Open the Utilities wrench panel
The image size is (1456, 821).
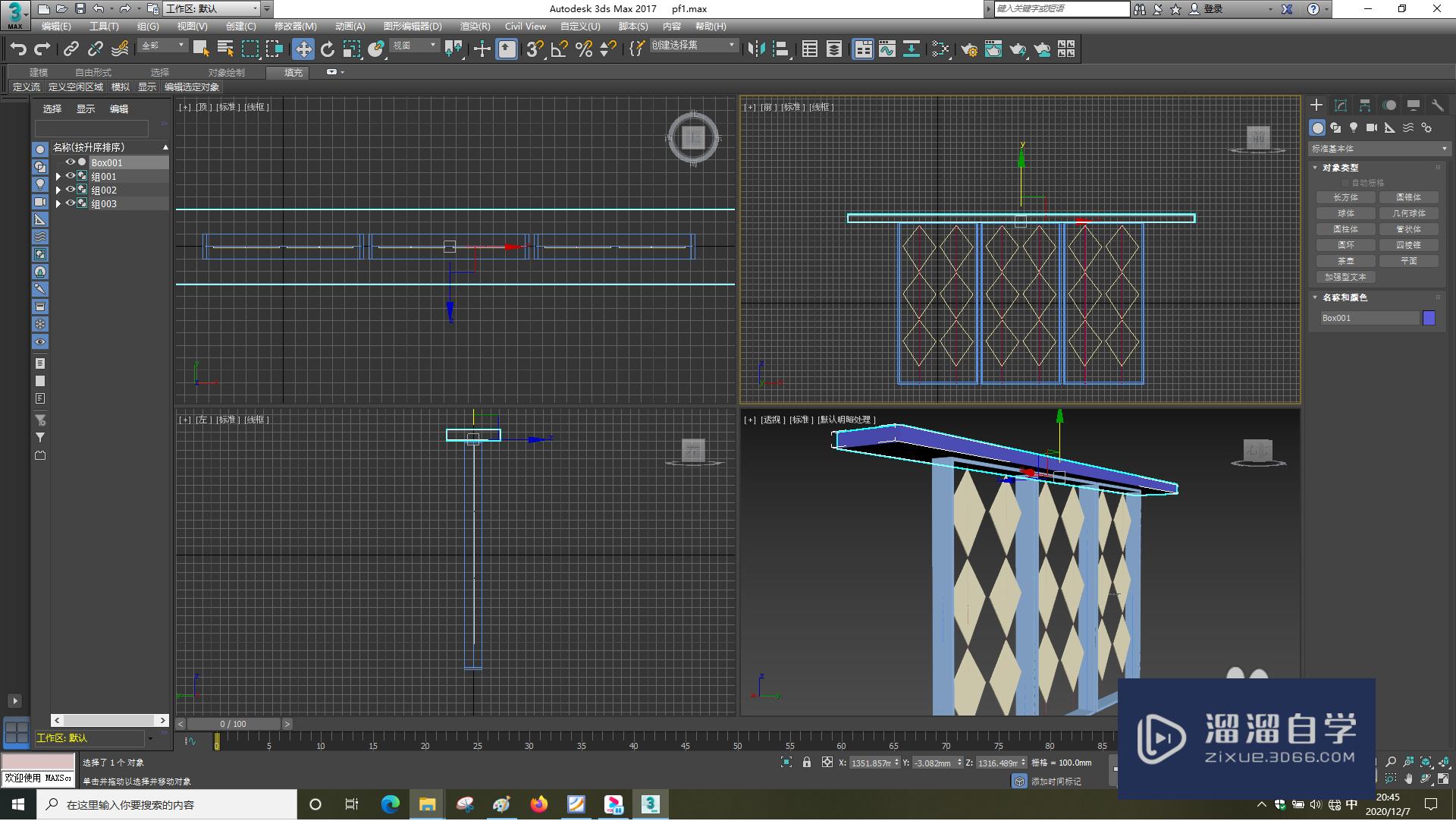tap(1438, 105)
